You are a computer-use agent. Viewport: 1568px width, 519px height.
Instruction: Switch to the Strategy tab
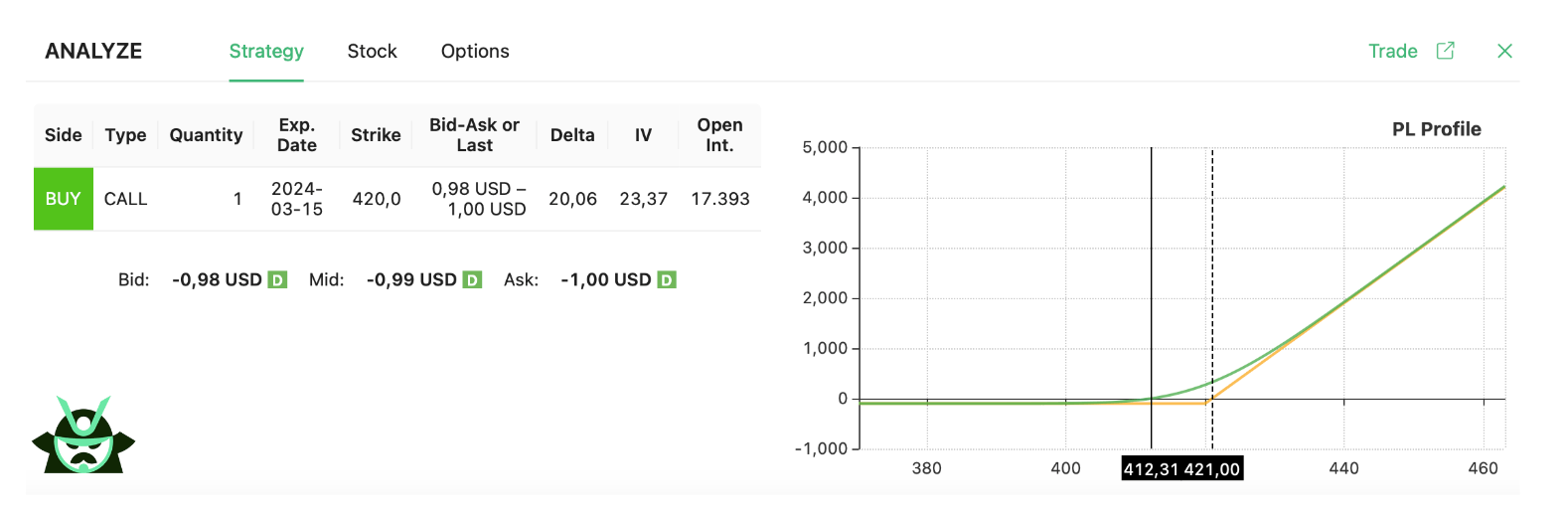(266, 52)
